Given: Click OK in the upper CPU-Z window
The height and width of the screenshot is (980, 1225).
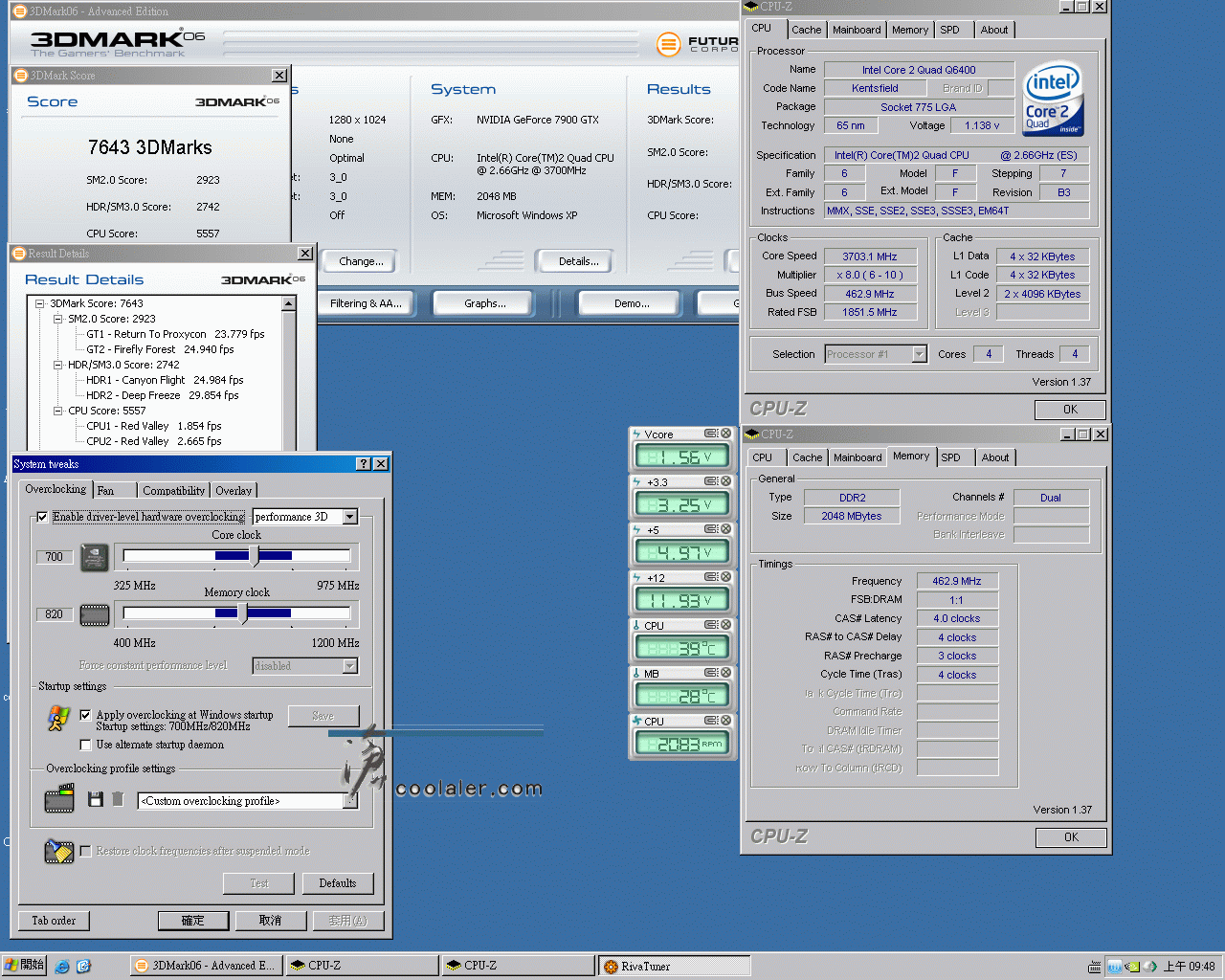Looking at the screenshot, I should coord(1070,410).
